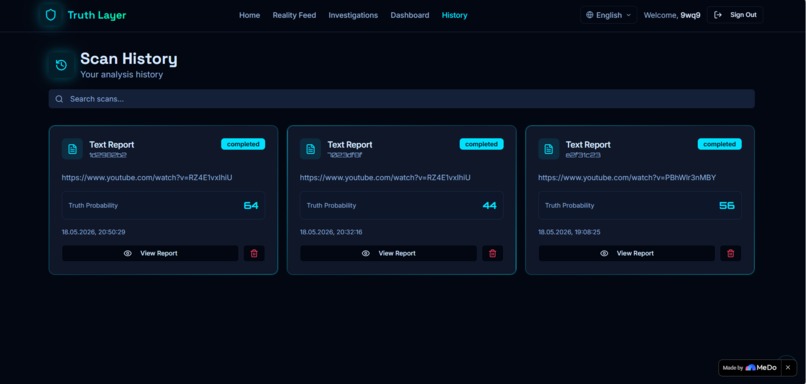Screen dimensions: 806x384
Task: Click the magnifier icon in the search bar
Action: [60, 99]
